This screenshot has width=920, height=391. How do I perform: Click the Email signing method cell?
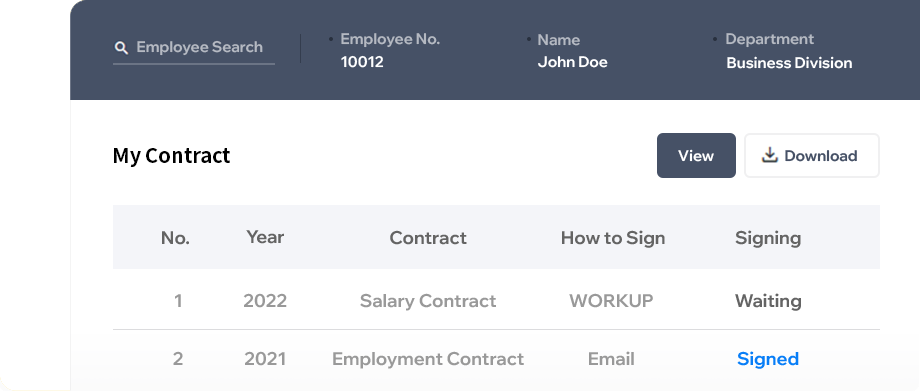pos(611,359)
